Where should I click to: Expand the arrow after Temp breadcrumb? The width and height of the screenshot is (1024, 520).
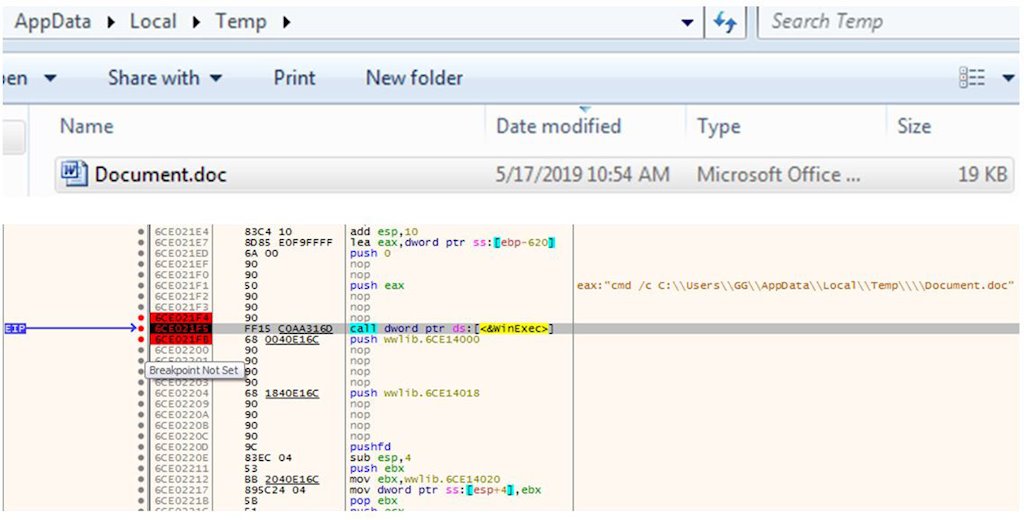(x=287, y=22)
